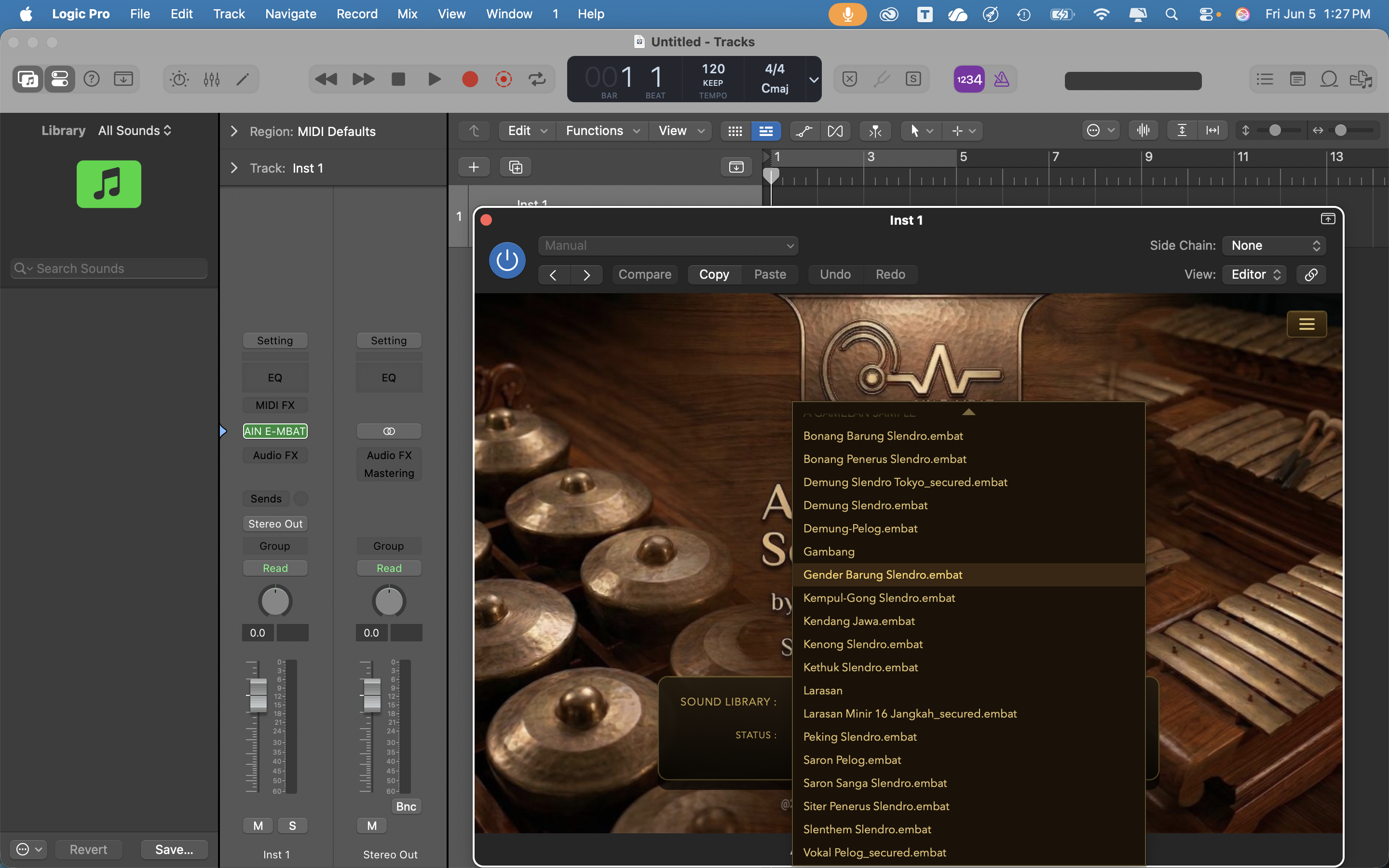Open Quick Help question mark button
The width and height of the screenshot is (1389, 868).
point(92,79)
